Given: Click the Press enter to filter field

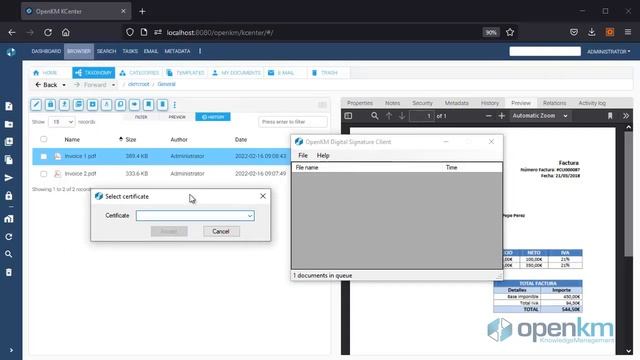Looking at the screenshot, I should click(x=293, y=122).
